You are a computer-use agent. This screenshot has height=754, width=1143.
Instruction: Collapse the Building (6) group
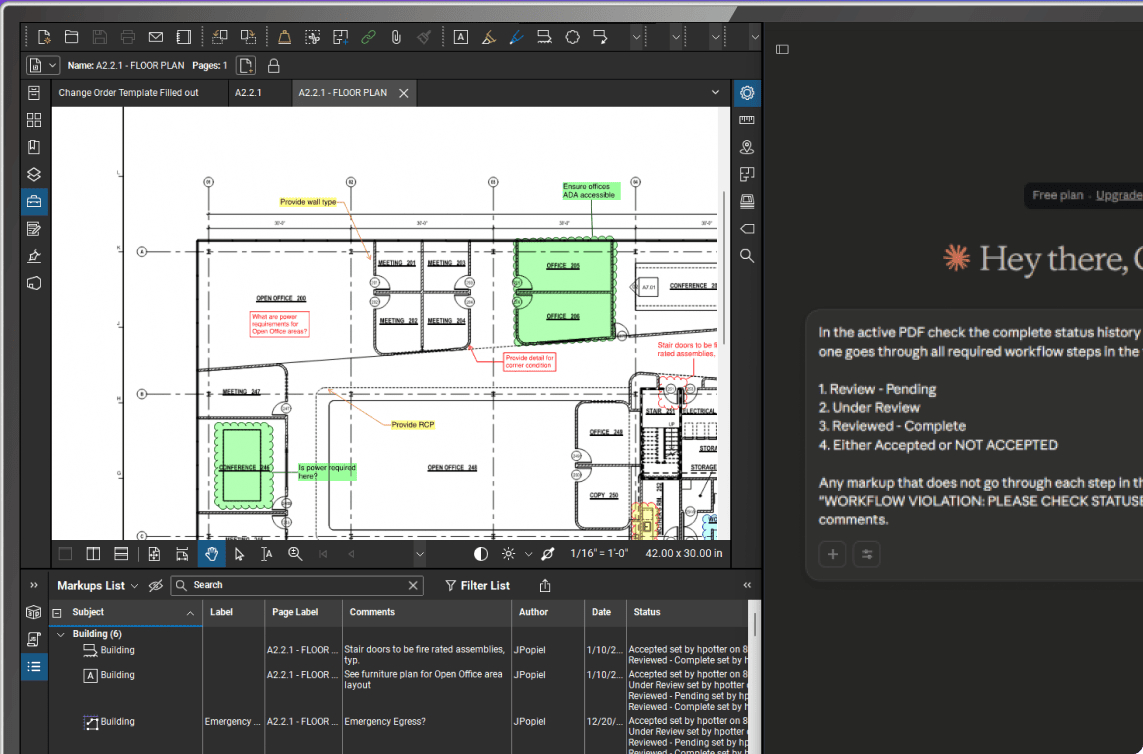click(x=61, y=634)
